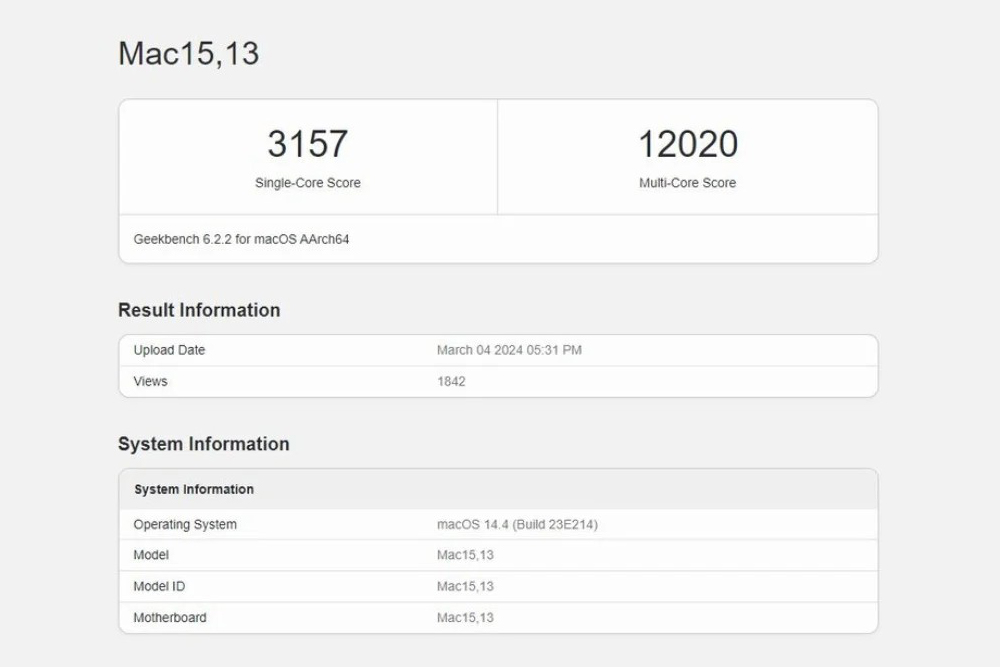The height and width of the screenshot is (667, 1000).
Task: Select the views count 1842
Action: pyautogui.click(x=451, y=381)
